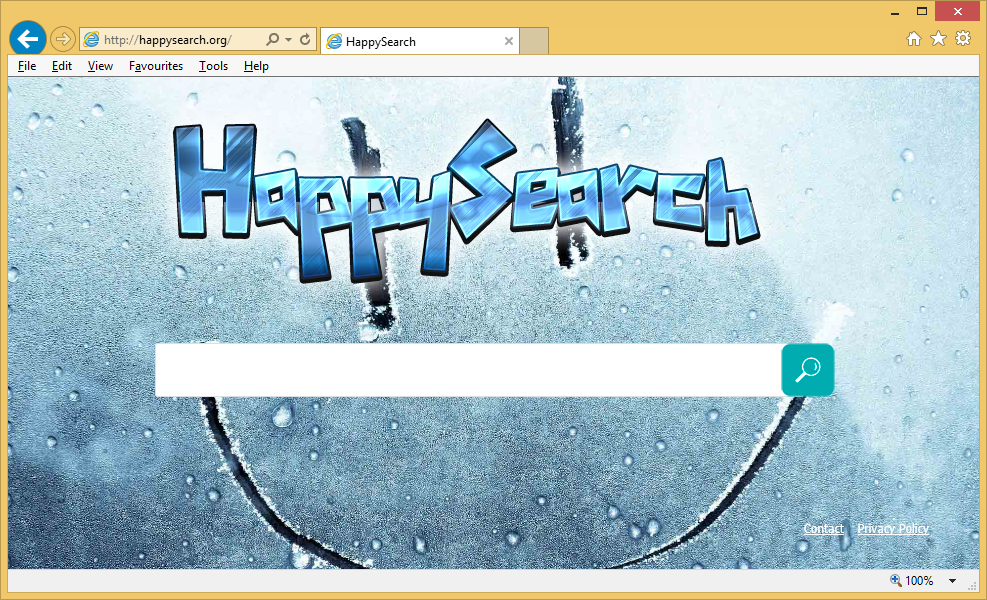The image size is (987, 600).
Task: Switch to the HappySearch tab
Action: (410, 42)
